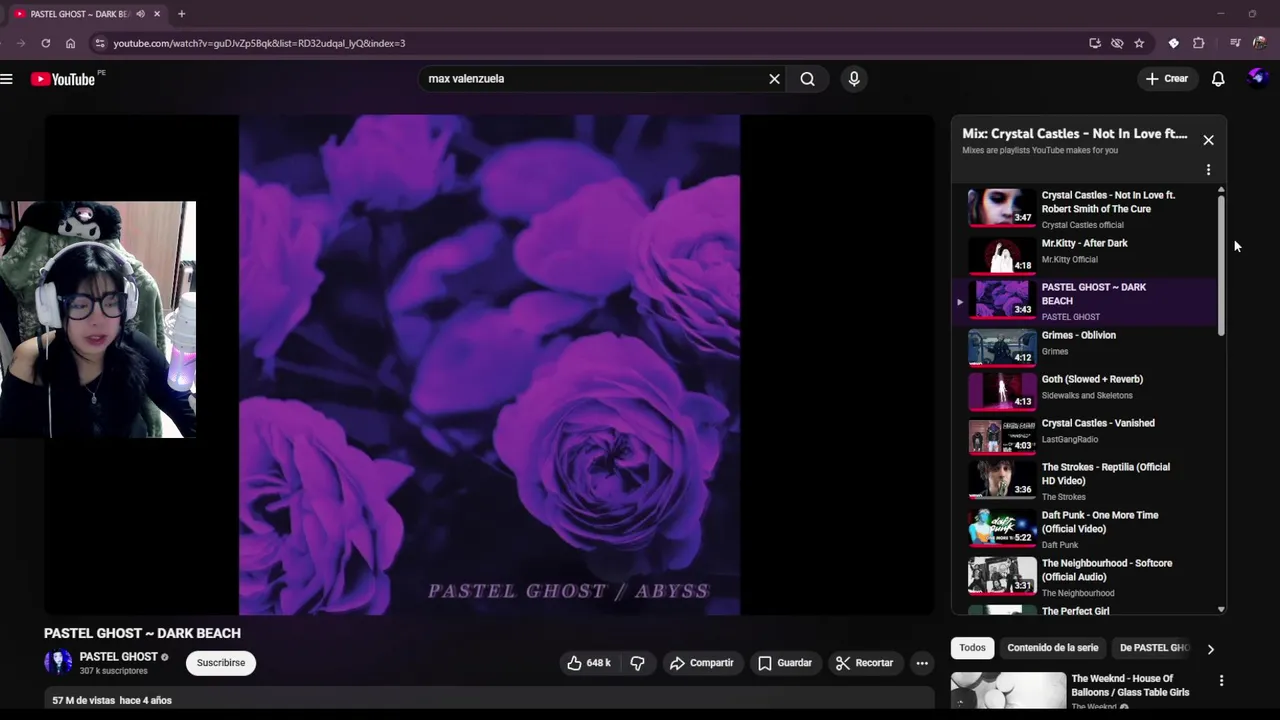Open the YouTube account avatar menu
1280x720 pixels.
(x=1258, y=78)
